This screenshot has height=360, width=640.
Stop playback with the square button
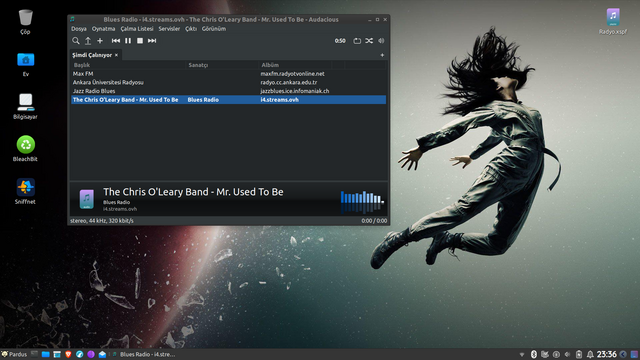(140, 41)
